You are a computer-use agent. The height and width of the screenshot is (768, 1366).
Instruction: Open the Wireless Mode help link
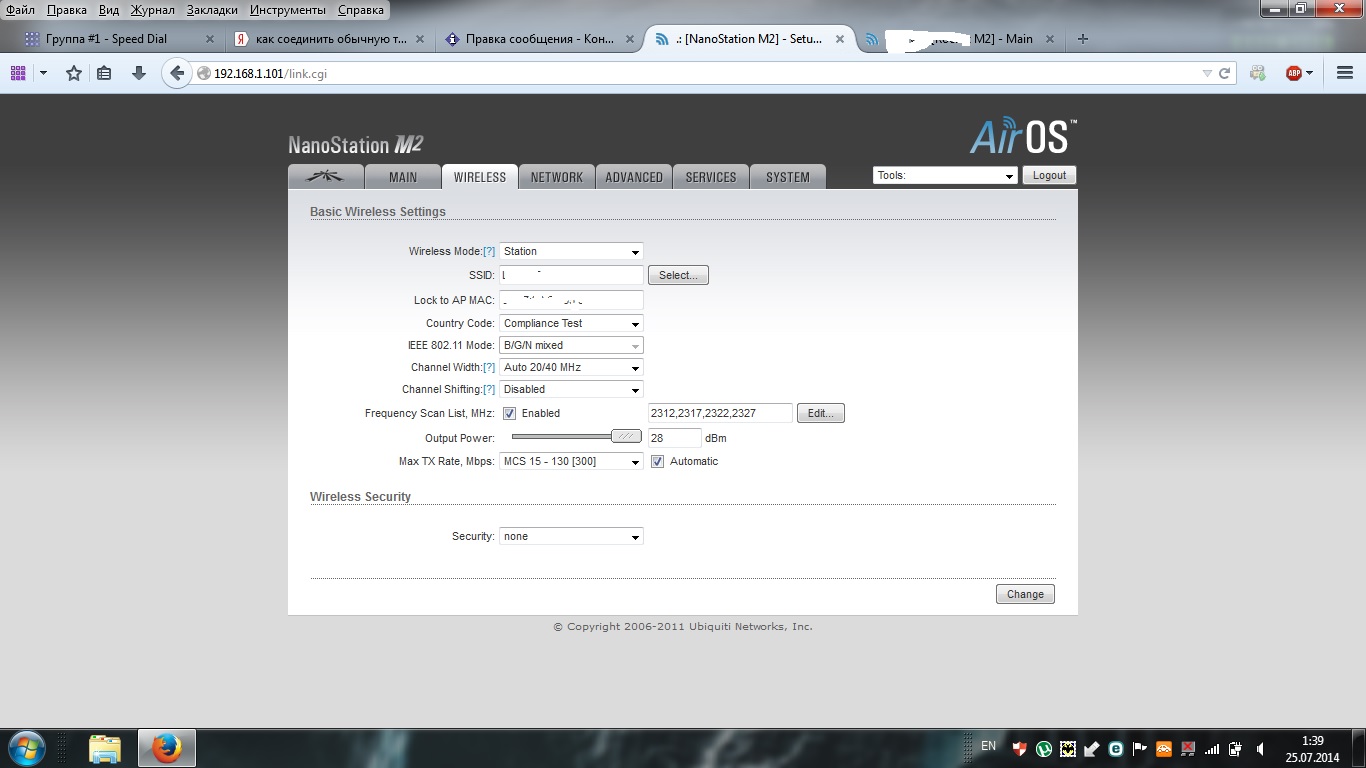click(489, 252)
